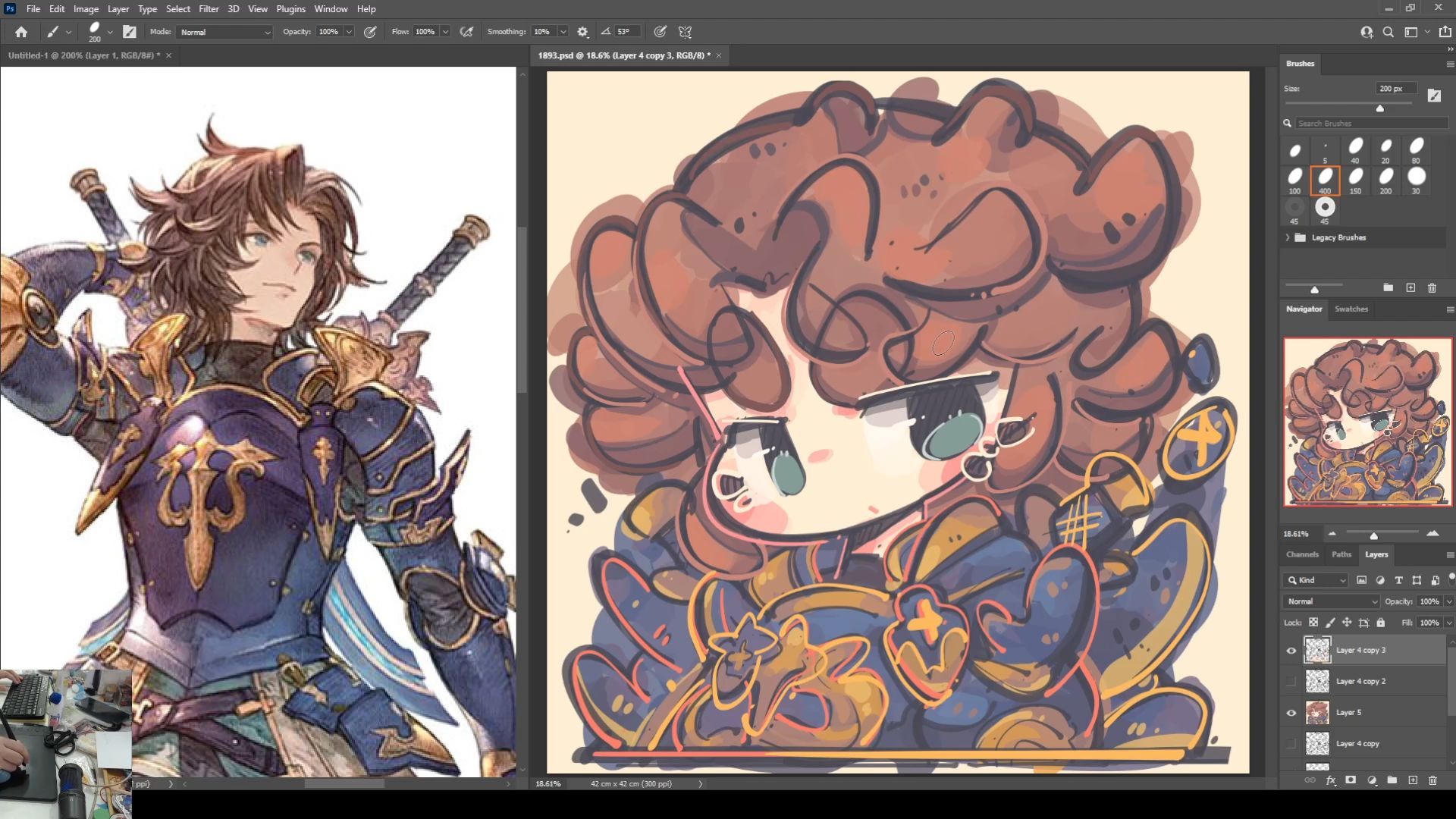This screenshot has height=819, width=1456.
Task: Create new brush plus icon
Action: tap(1410, 288)
